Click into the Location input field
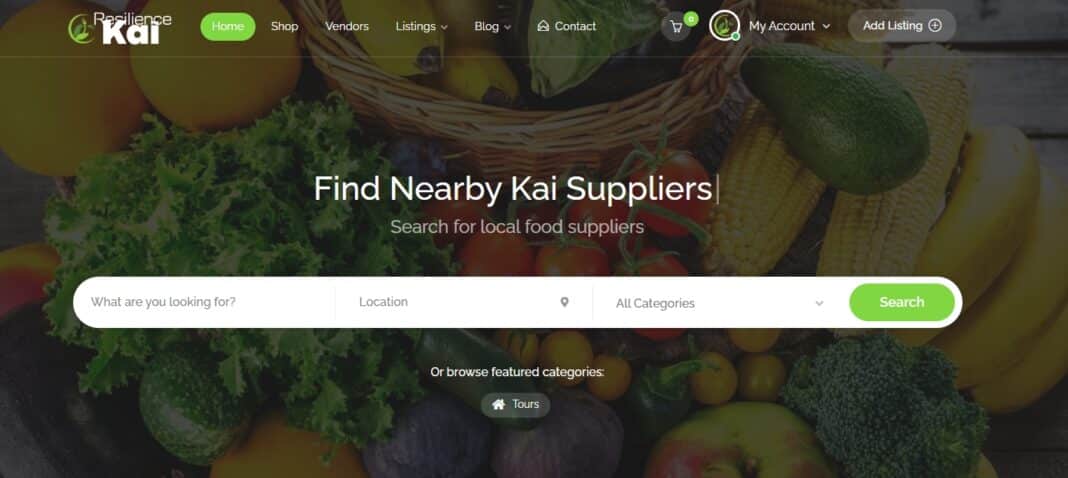Screen dimensions: 1068x478 coord(463,302)
